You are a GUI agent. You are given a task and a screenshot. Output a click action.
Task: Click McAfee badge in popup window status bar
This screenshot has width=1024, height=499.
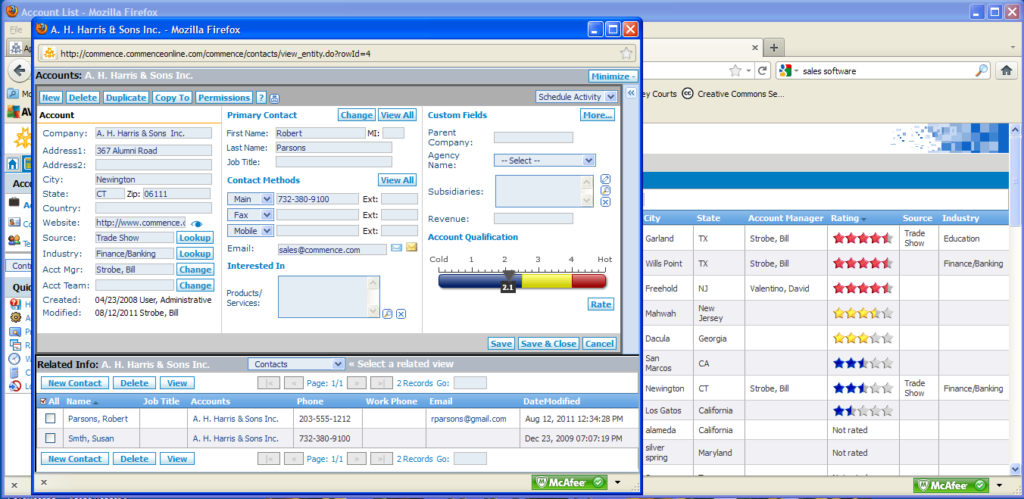tap(570, 483)
